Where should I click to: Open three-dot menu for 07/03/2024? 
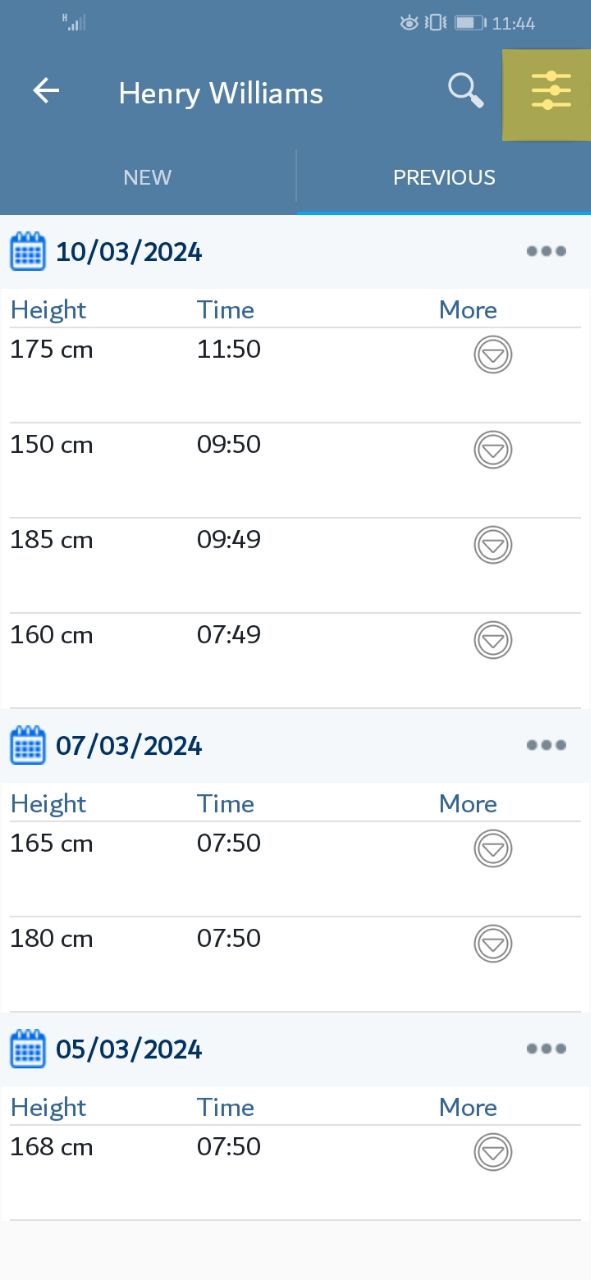(x=546, y=745)
